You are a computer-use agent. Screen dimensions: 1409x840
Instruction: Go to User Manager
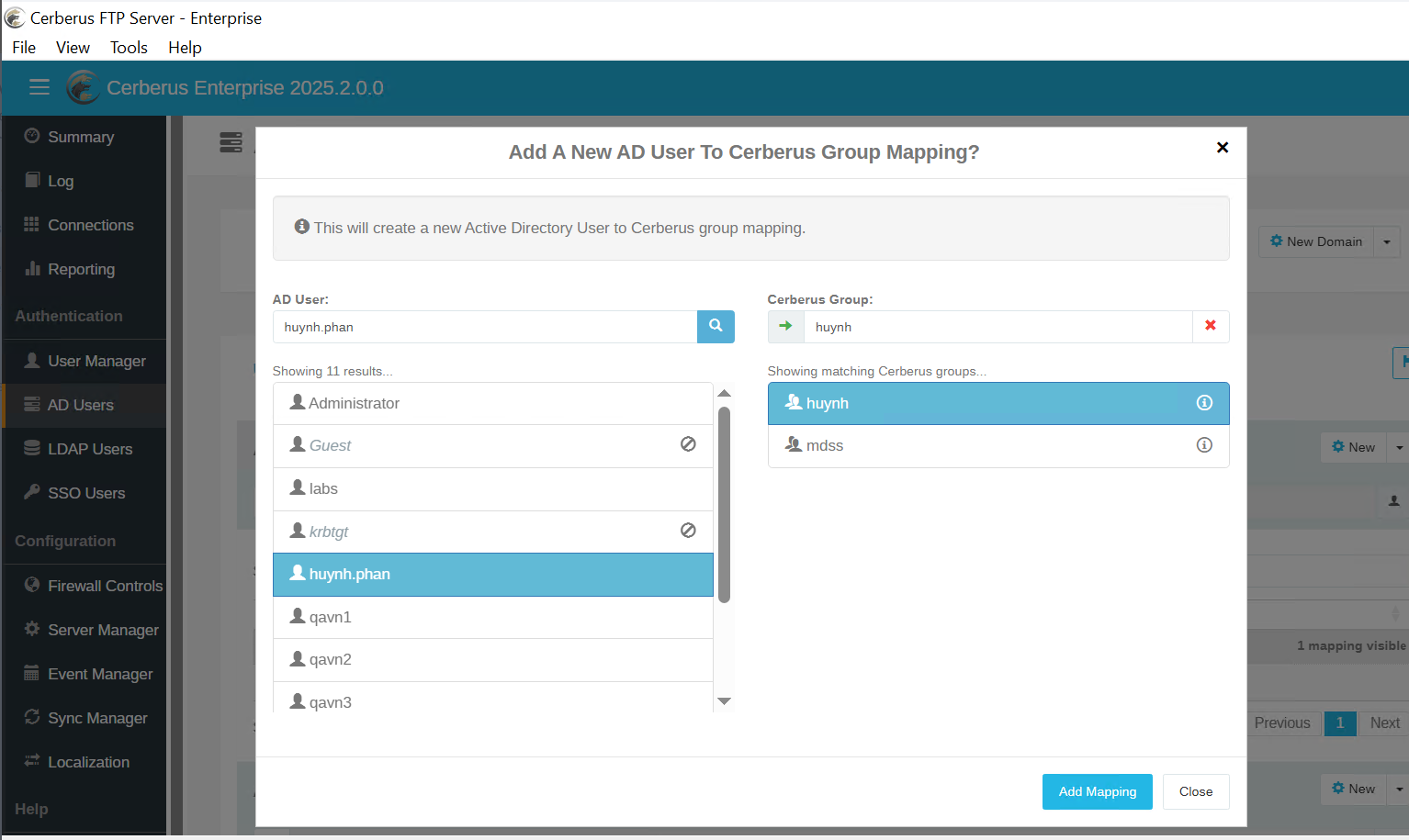pos(84,361)
